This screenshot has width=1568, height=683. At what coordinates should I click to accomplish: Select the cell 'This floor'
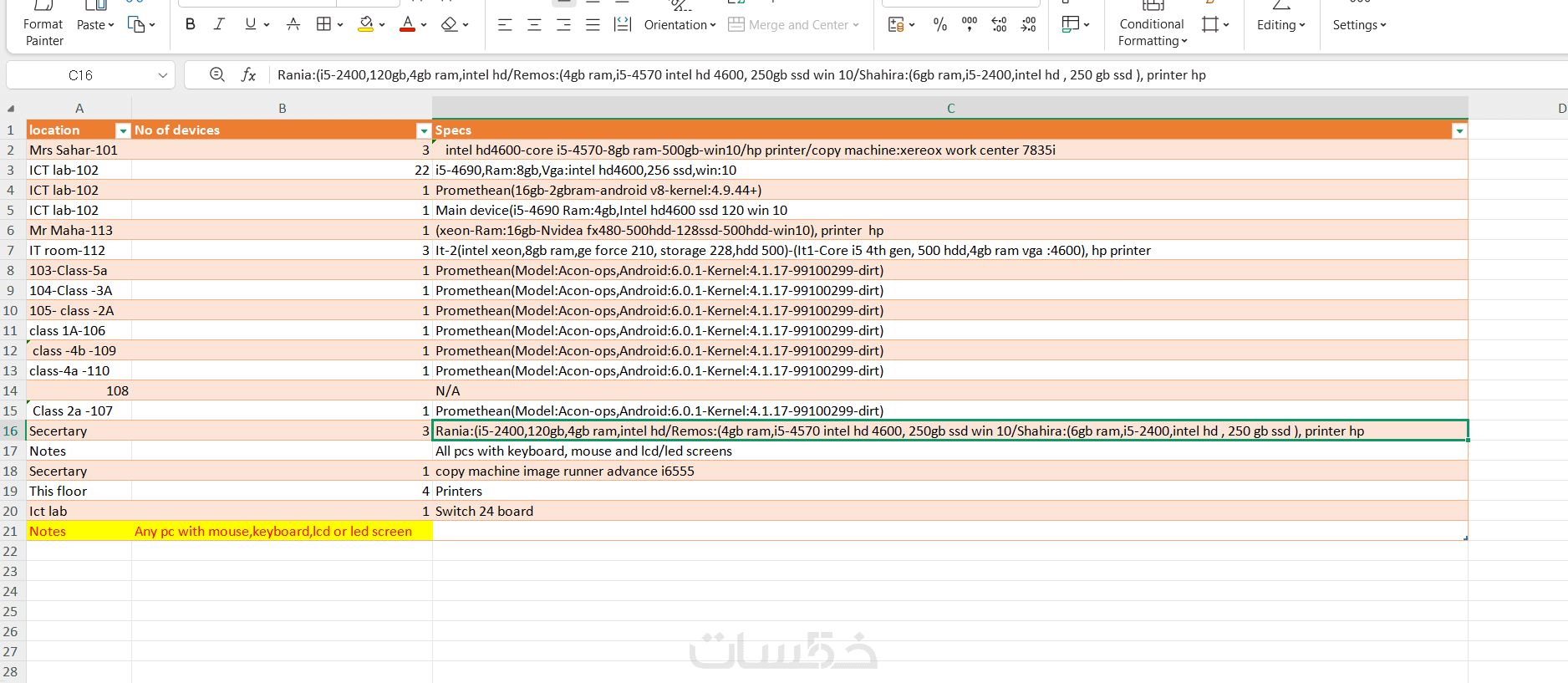(x=79, y=492)
